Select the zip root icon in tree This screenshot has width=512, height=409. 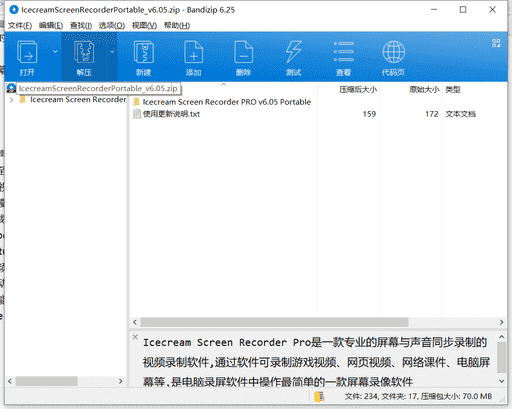[x=11, y=88]
